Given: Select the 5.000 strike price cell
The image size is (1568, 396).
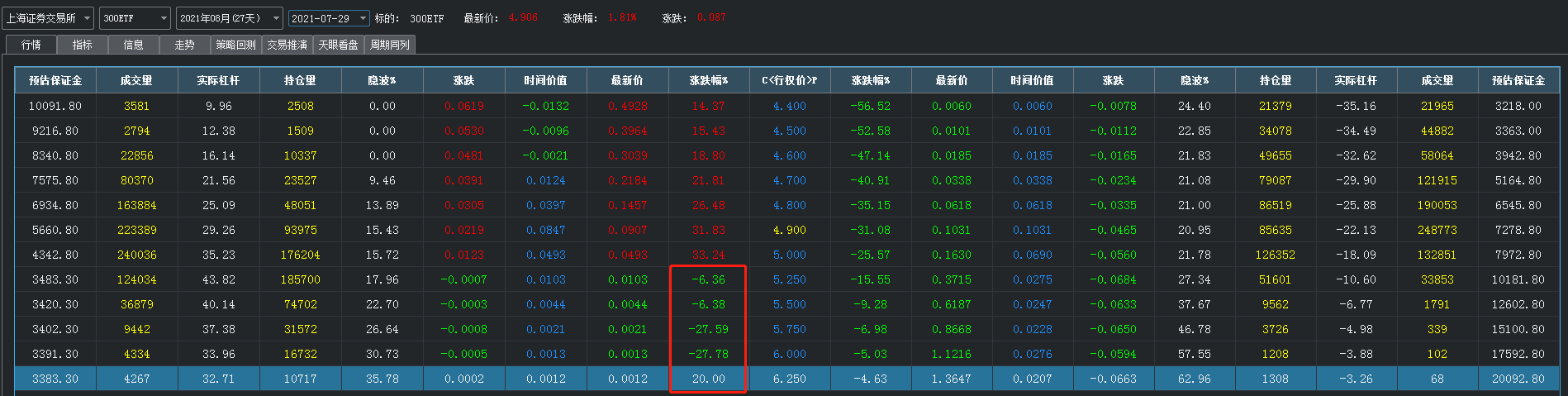Looking at the screenshot, I should (789, 255).
